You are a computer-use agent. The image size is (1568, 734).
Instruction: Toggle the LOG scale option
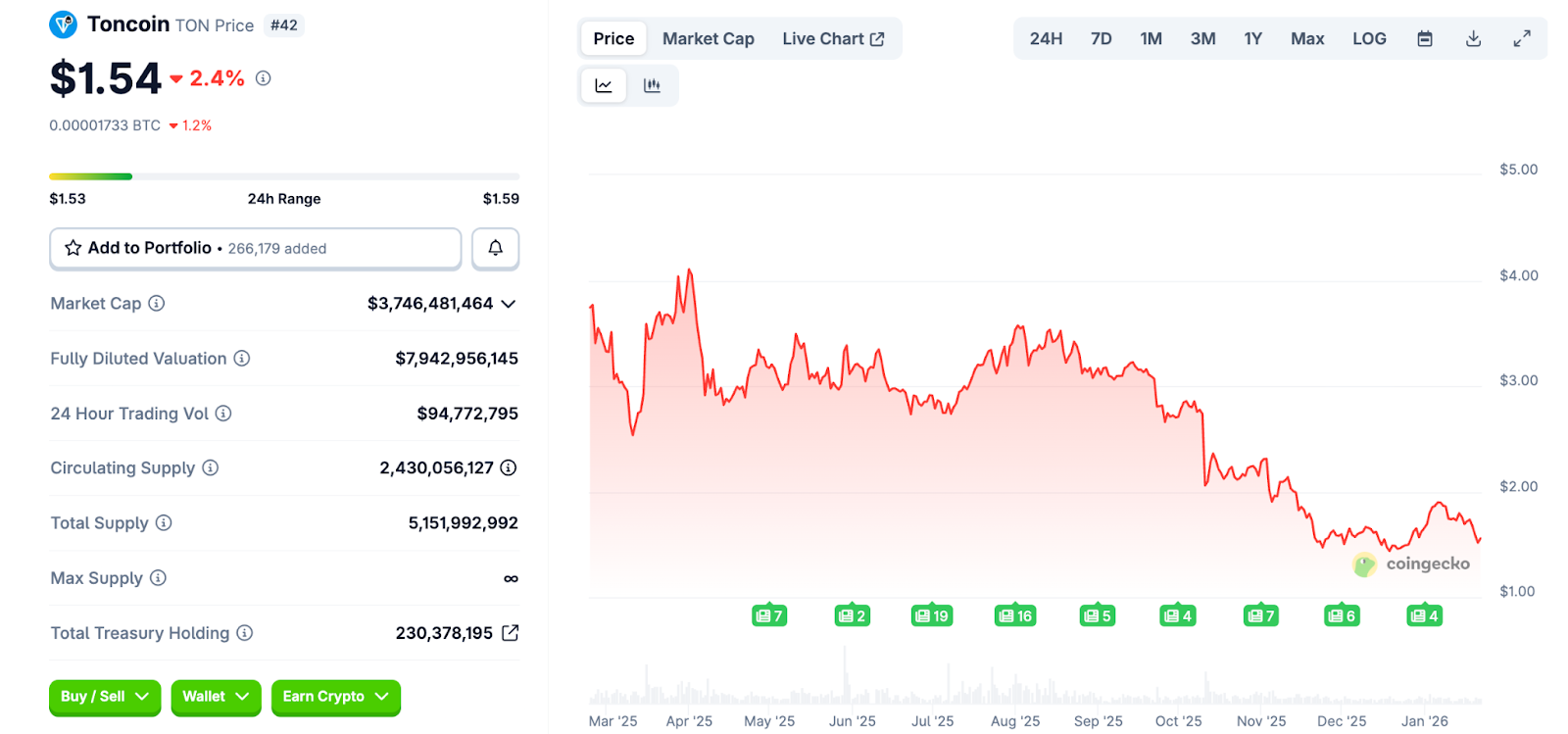[1368, 39]
